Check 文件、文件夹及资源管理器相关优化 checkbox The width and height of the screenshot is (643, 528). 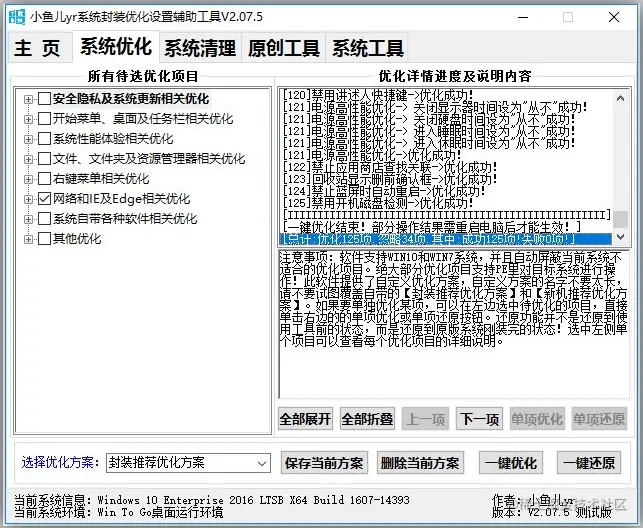[44, 159]
